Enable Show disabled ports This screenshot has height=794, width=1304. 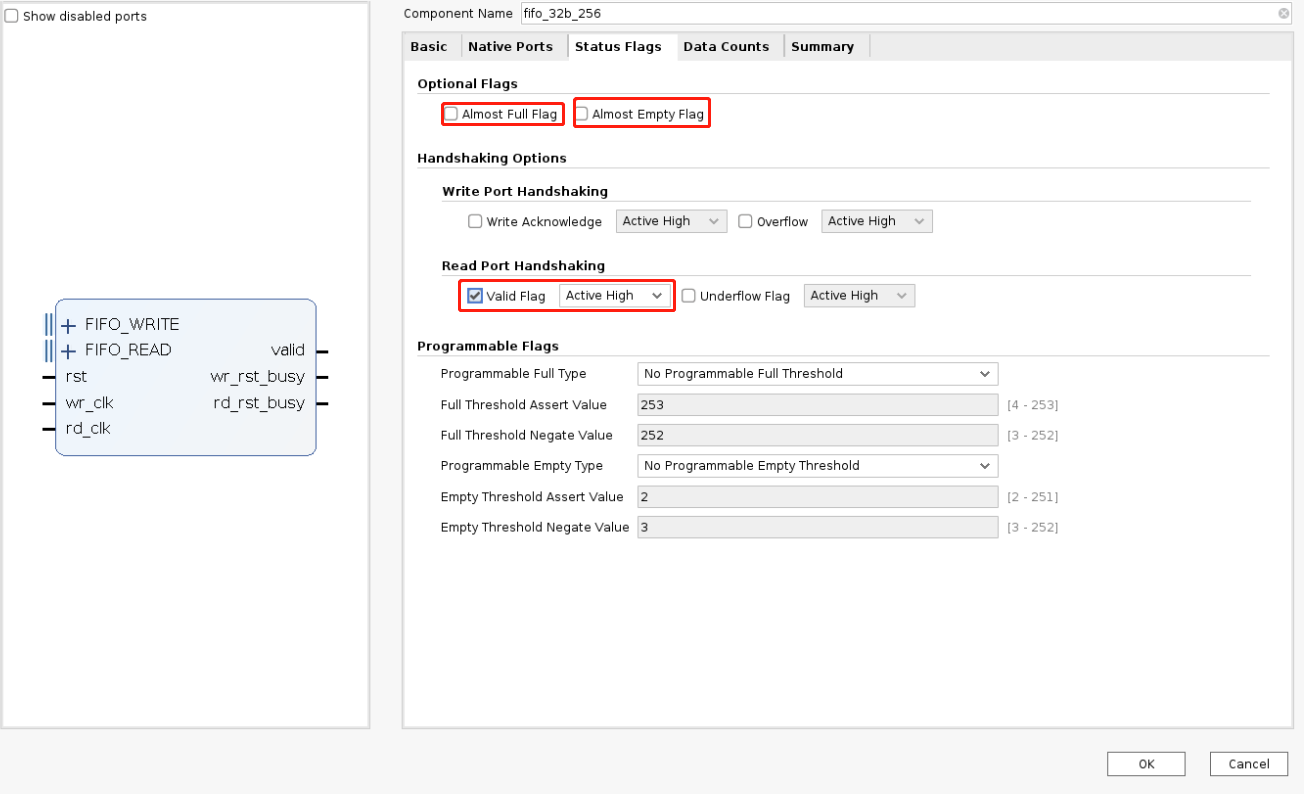coord(11,16)
